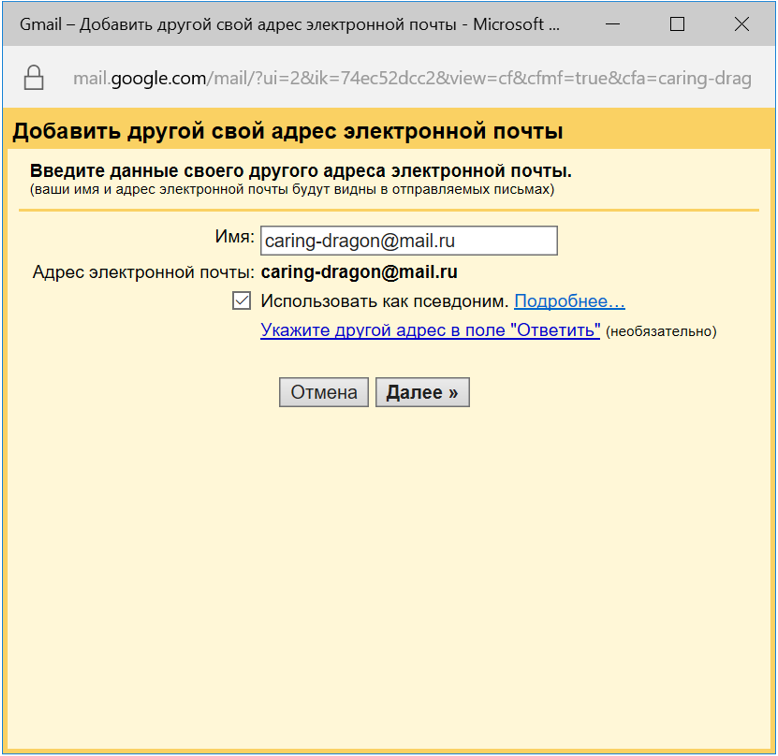
Task: Click the note starting "(ваши имя и адрес электронной почты"
Action: click(292, 189)
